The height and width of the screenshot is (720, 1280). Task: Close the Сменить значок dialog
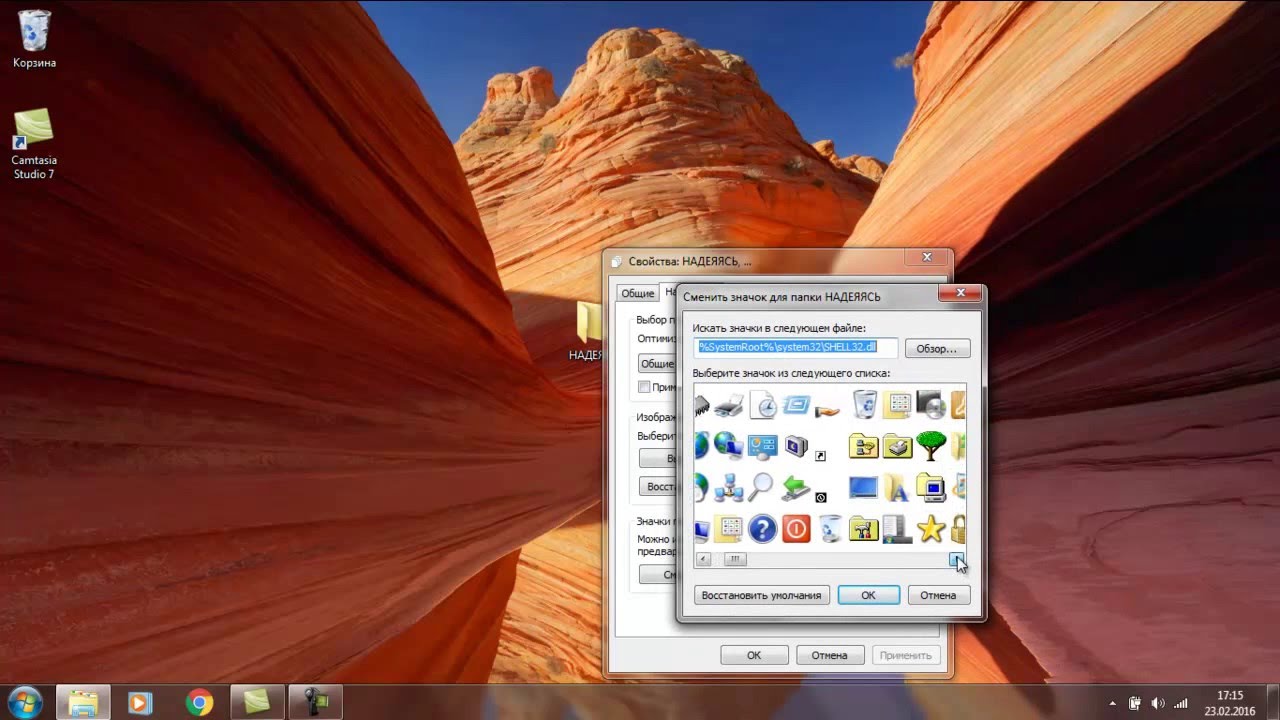coord(960,293)
